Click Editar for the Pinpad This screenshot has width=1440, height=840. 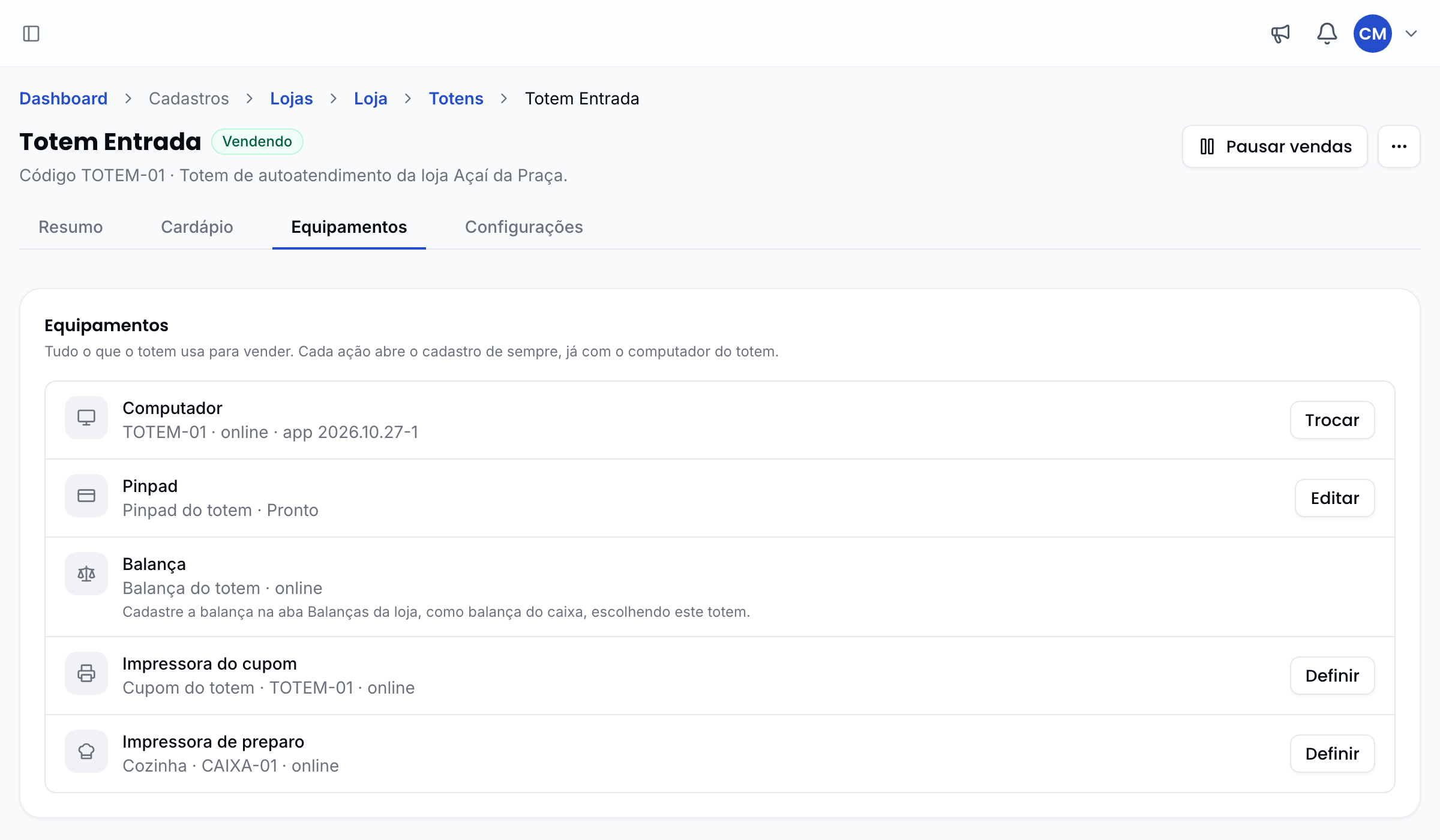(x=1334, y=498)
